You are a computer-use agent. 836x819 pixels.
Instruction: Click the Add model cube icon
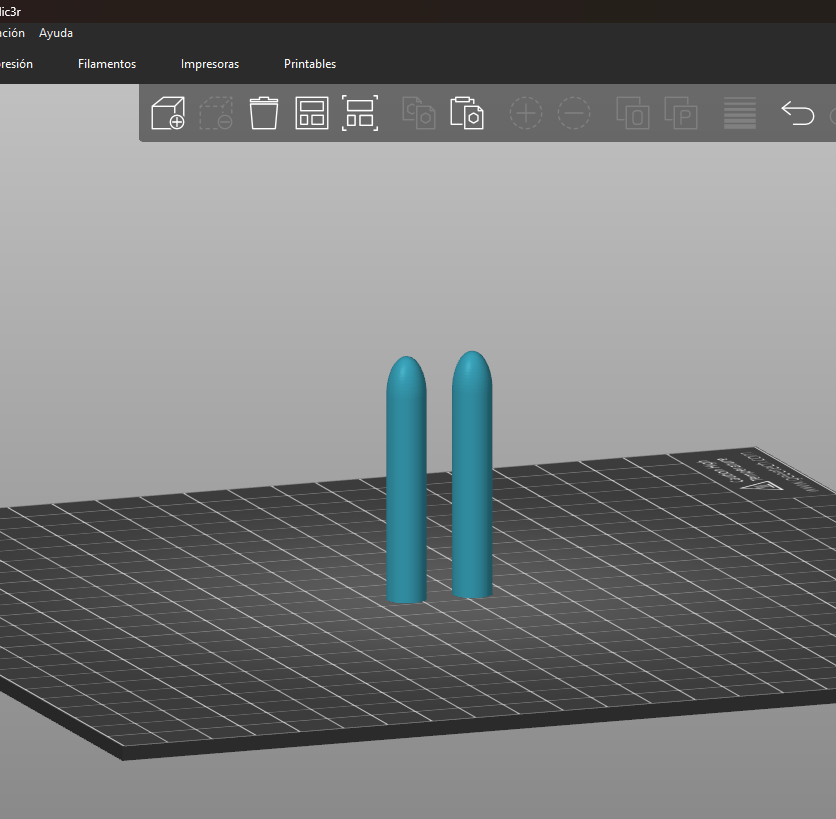click(168, 113)
